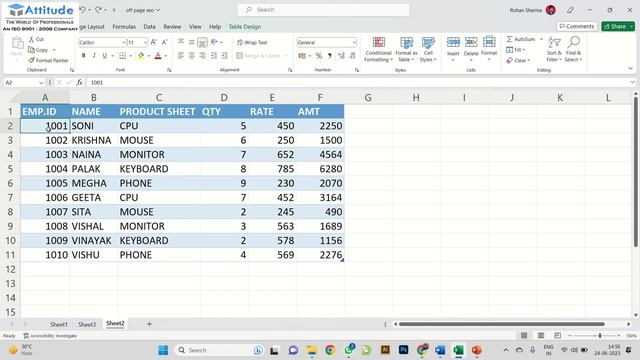Toggle Italic formatting
The height and width of the screenshot is (360, 640).
tap(94, 56)
